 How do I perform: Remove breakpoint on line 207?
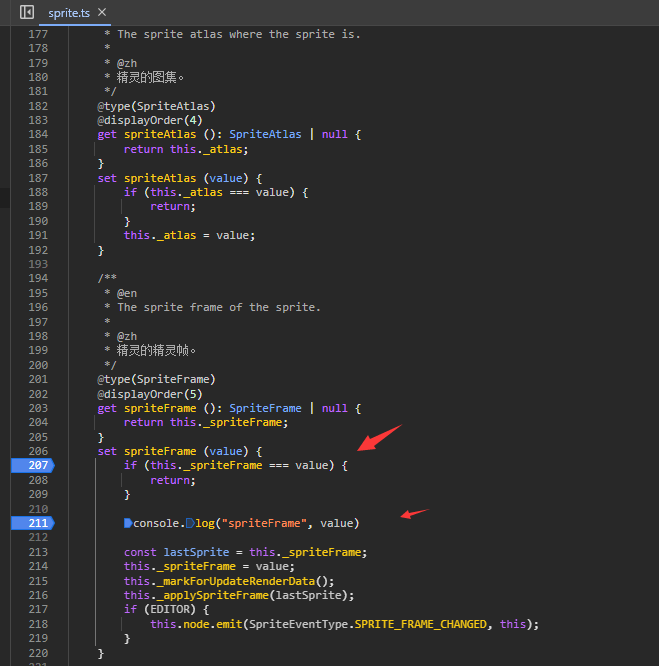coord(33,465)
